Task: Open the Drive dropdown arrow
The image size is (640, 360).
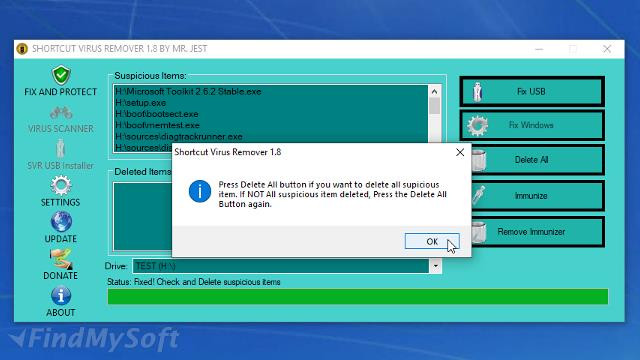Action: click(x=436, y=266)
